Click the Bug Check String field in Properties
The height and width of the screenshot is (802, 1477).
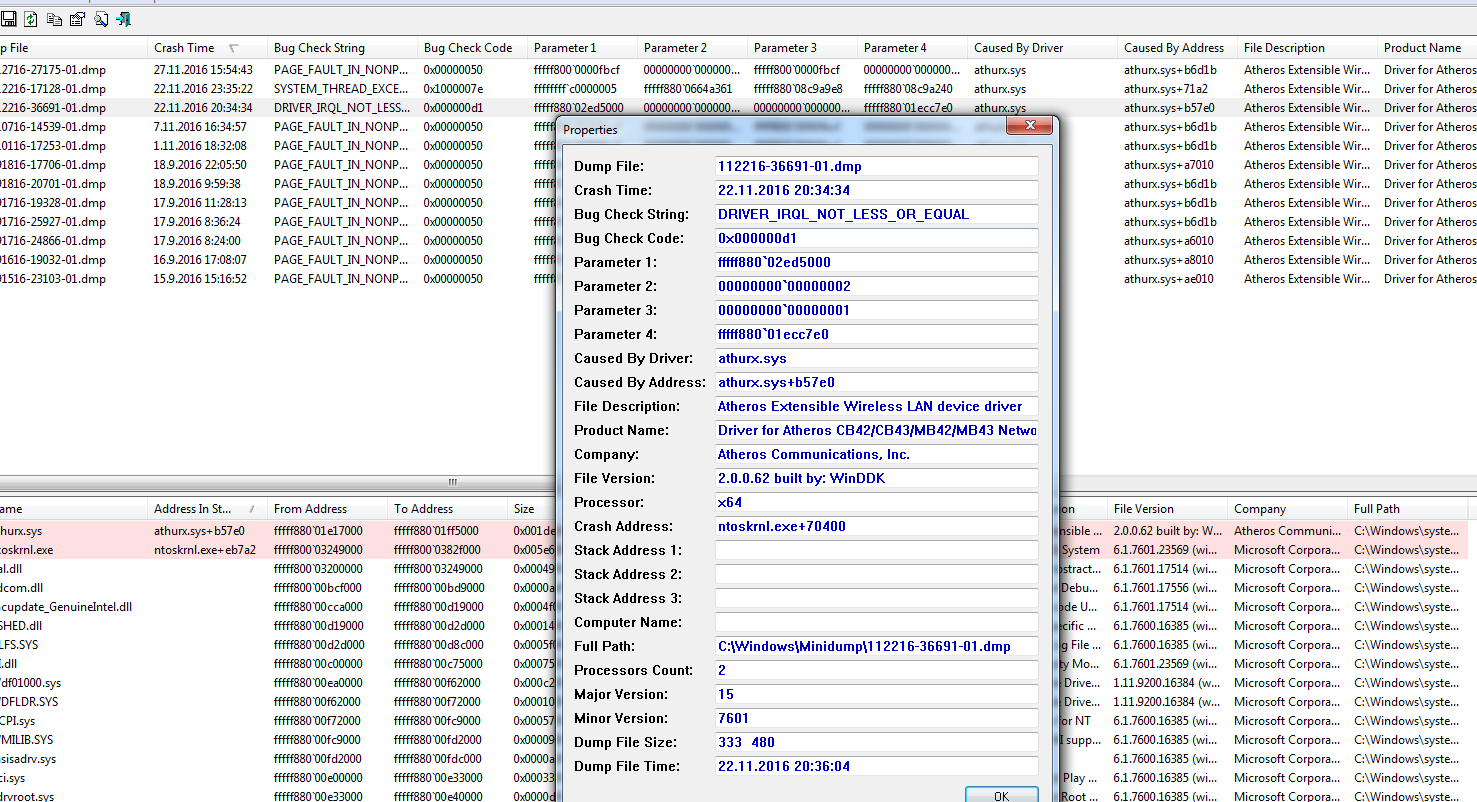tap(876, 215)
